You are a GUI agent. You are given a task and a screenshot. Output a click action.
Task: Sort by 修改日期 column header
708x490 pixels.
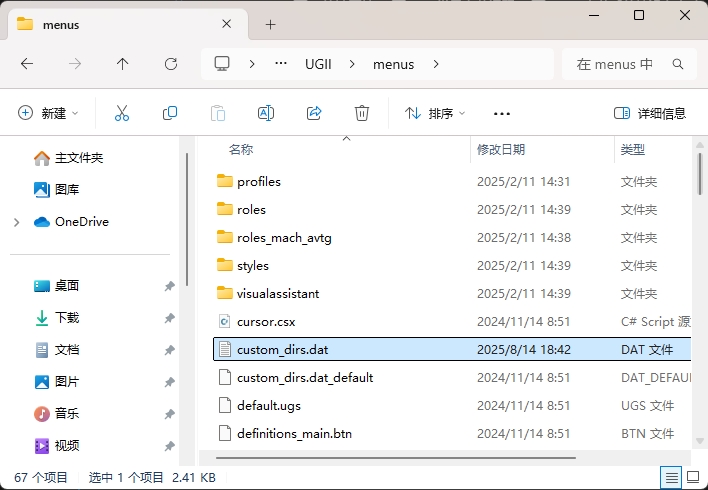pyautogui.click(x=501, y=149)
